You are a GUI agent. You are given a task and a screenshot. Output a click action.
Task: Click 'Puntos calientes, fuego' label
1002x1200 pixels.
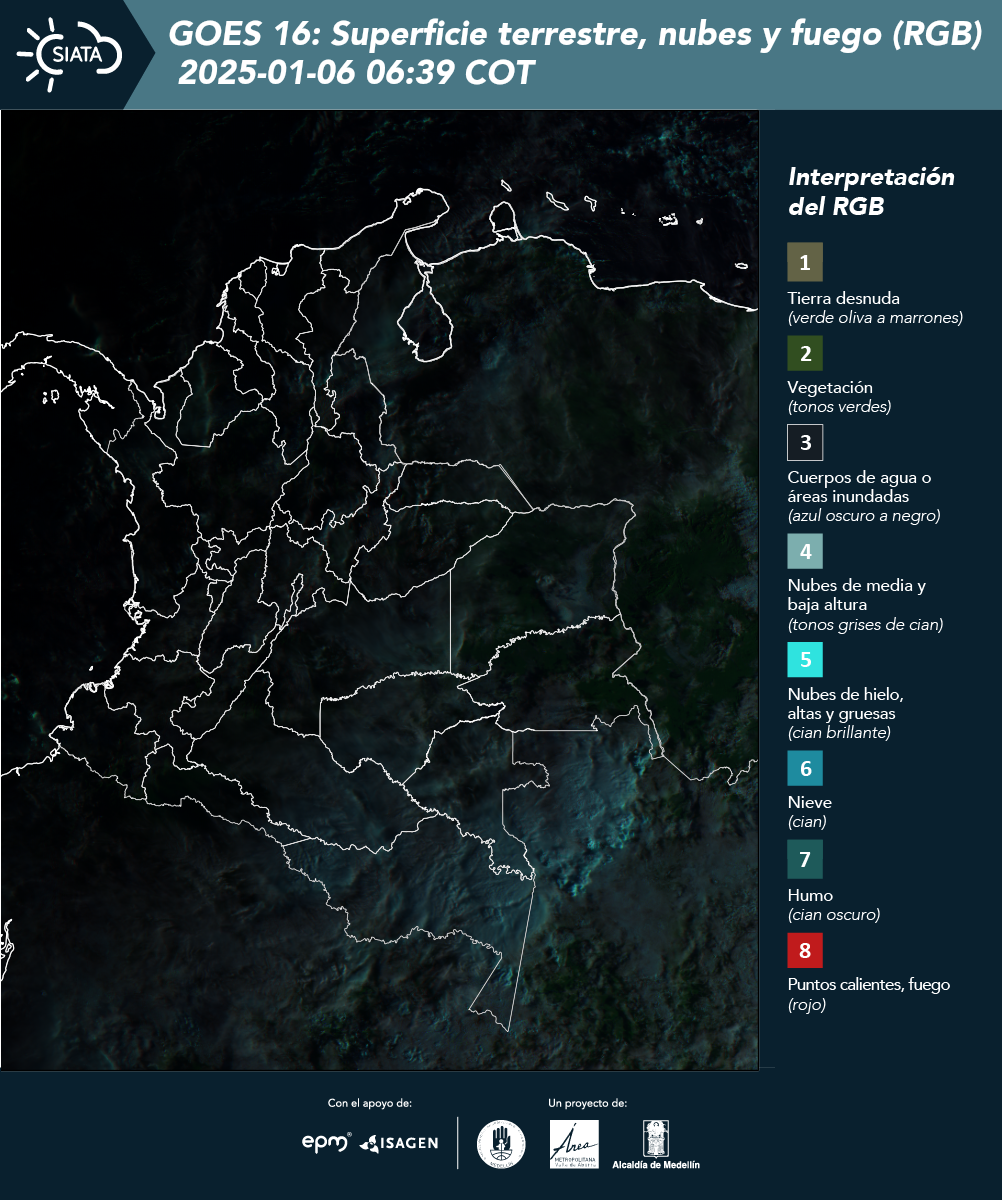tap(869, 985)
